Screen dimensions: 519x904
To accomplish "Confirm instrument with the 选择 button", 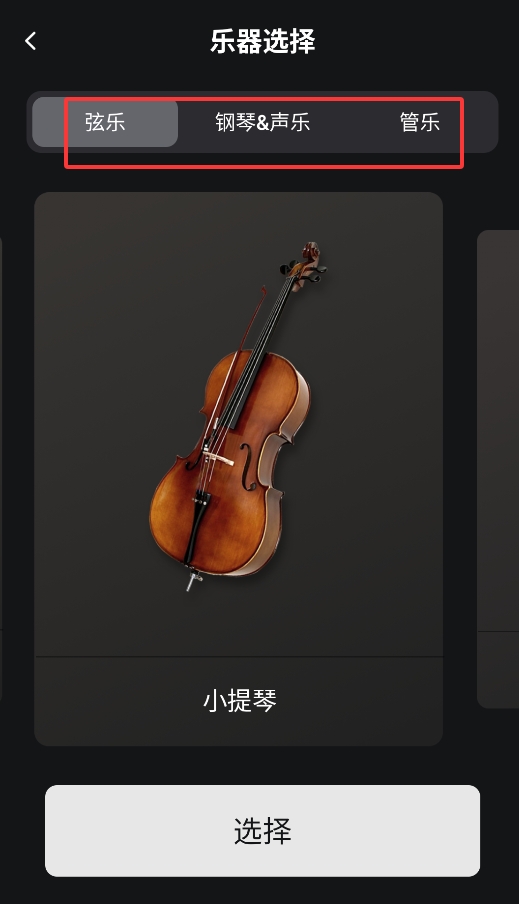I will (262, 830).
